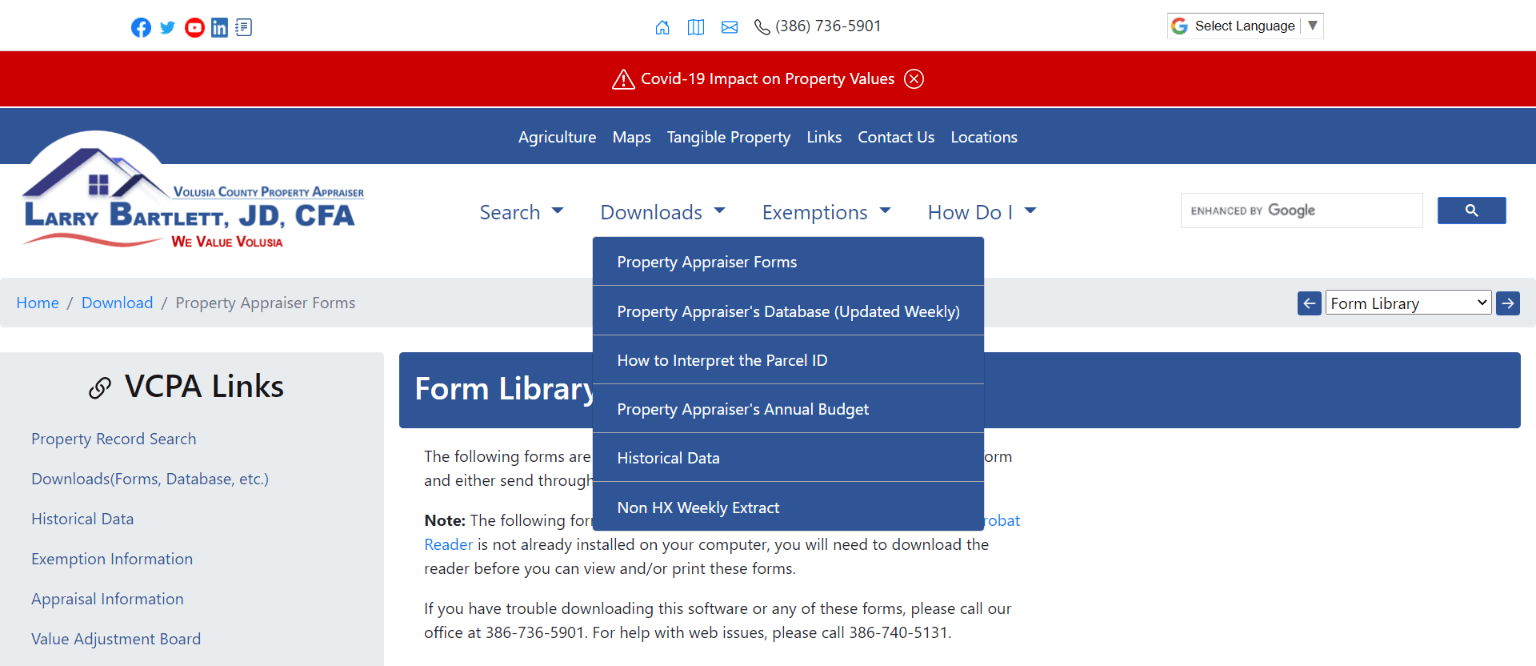Open the Facebook social media icon

[x=141, y=27]
